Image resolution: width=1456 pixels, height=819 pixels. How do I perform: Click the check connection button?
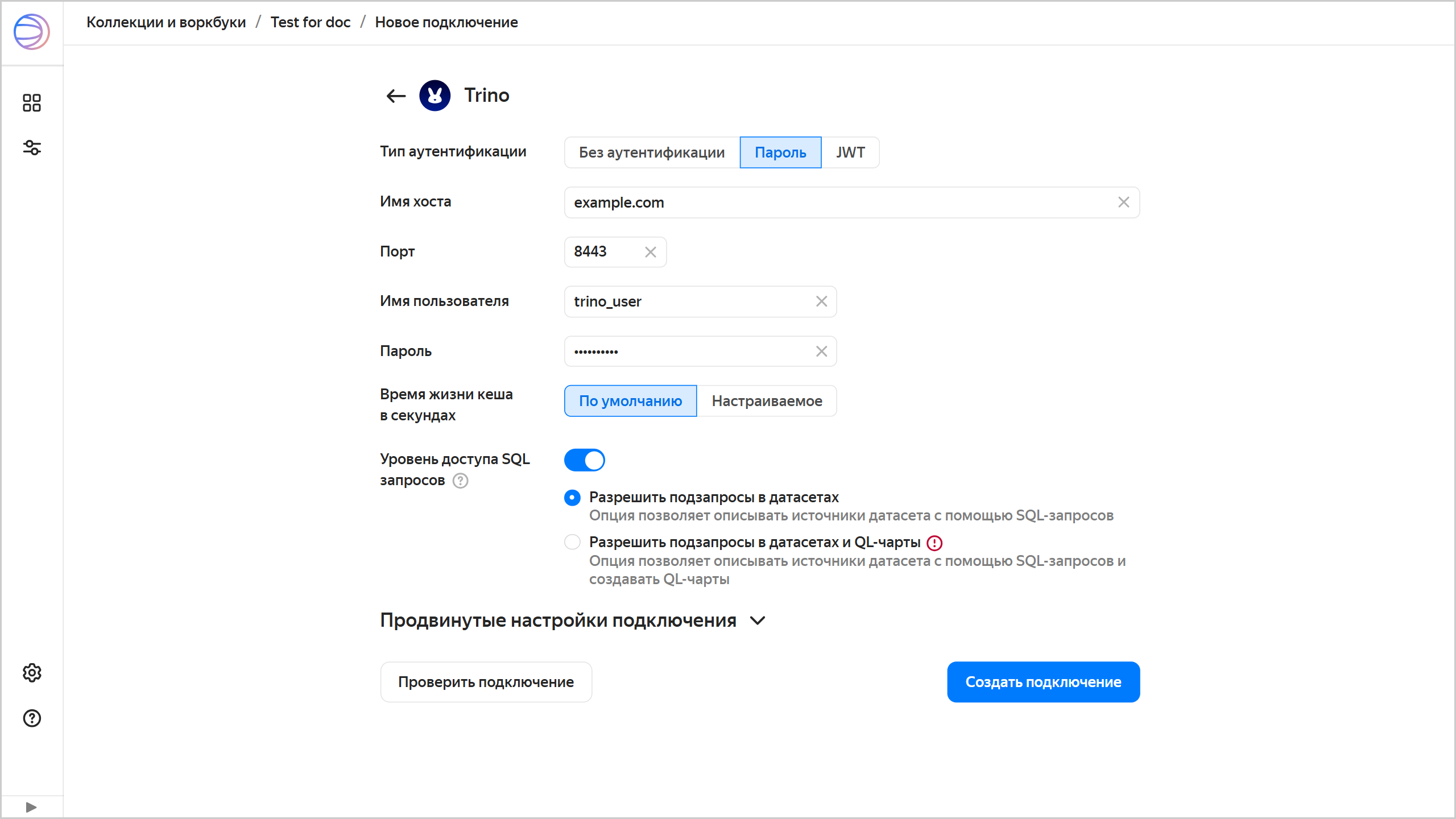(486, 682)
